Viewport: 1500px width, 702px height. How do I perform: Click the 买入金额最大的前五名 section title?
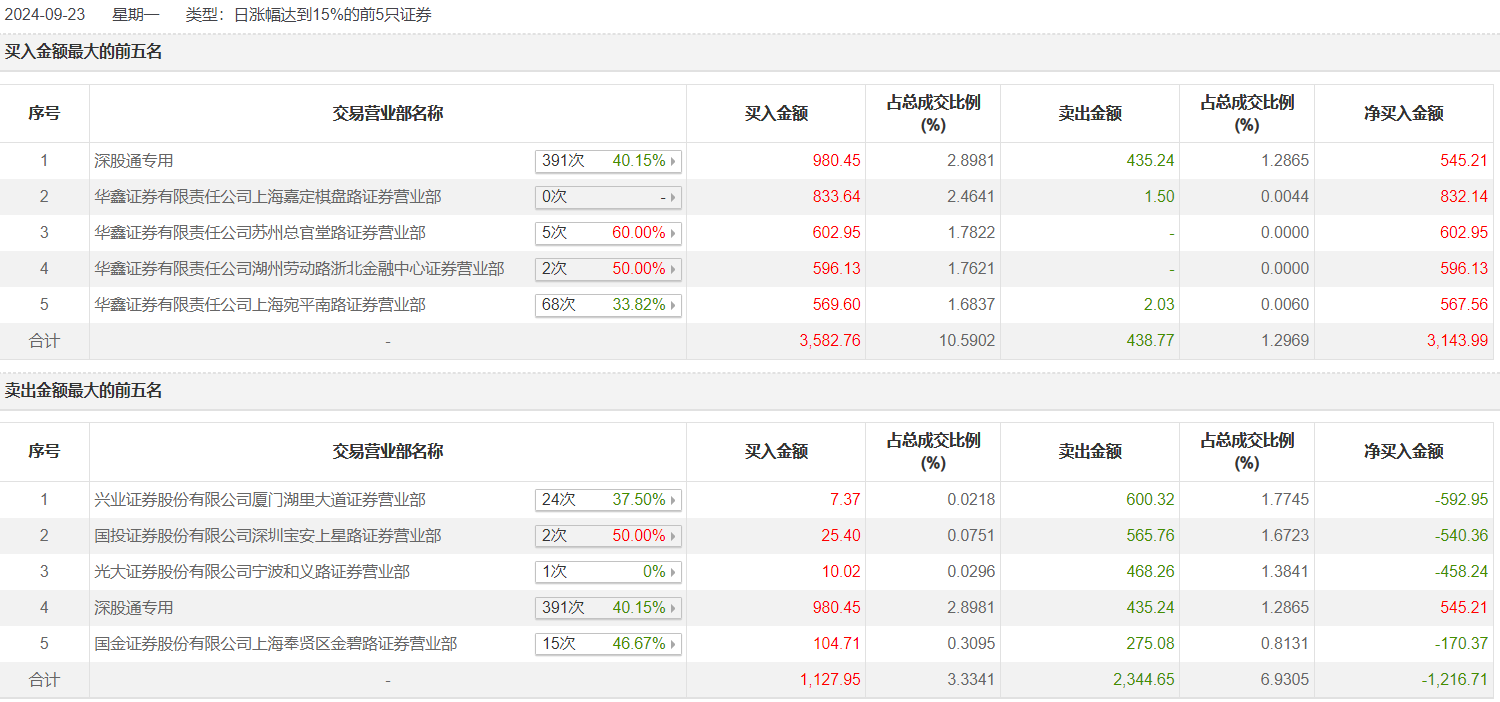click(x=83, y=52)
